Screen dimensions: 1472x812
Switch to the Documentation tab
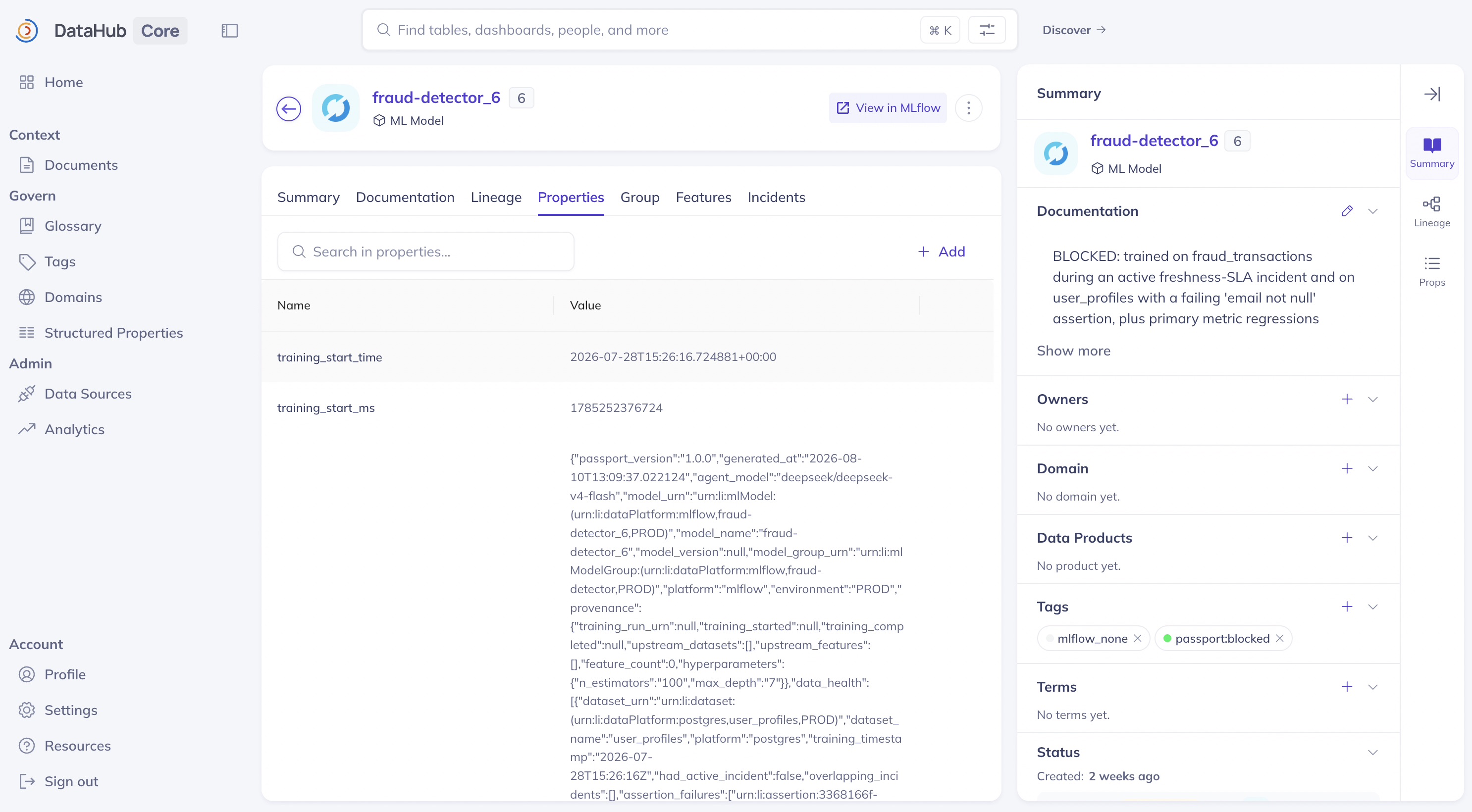(x=405, y=197)
